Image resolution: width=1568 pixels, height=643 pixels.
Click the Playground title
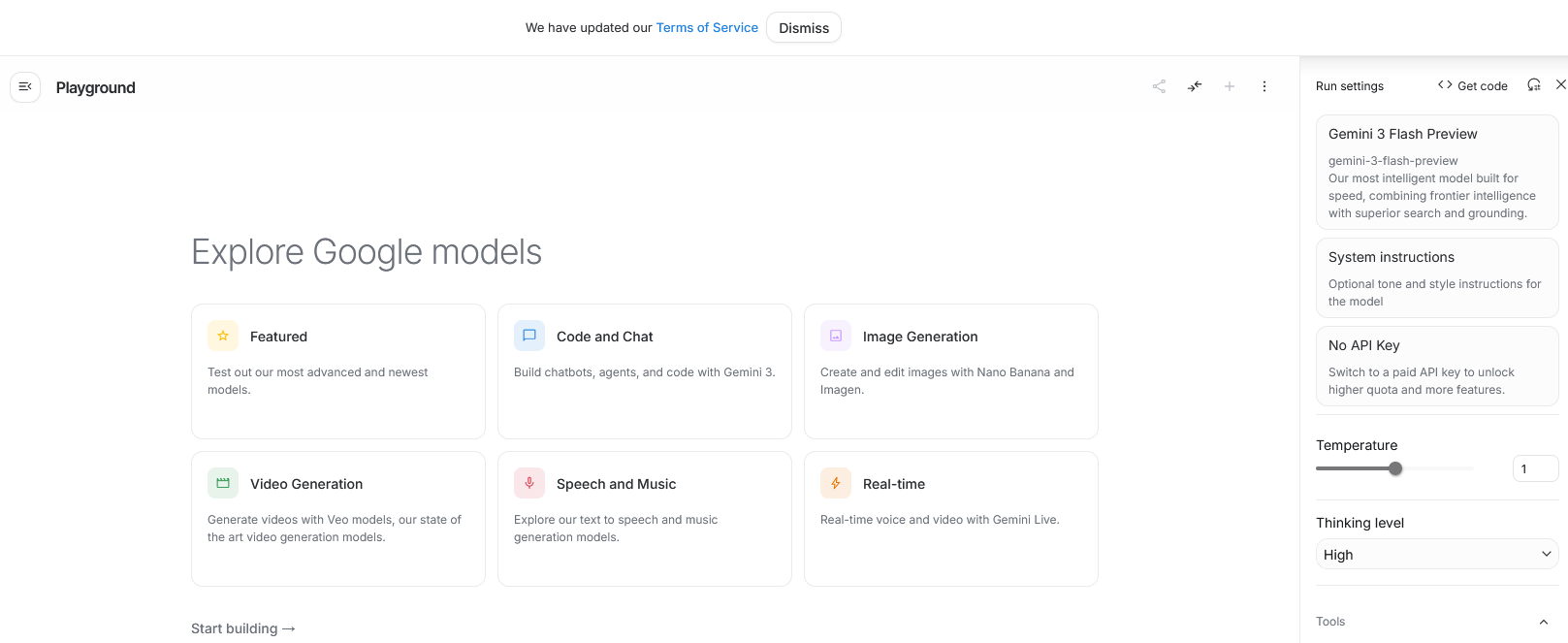pos(96,87)
